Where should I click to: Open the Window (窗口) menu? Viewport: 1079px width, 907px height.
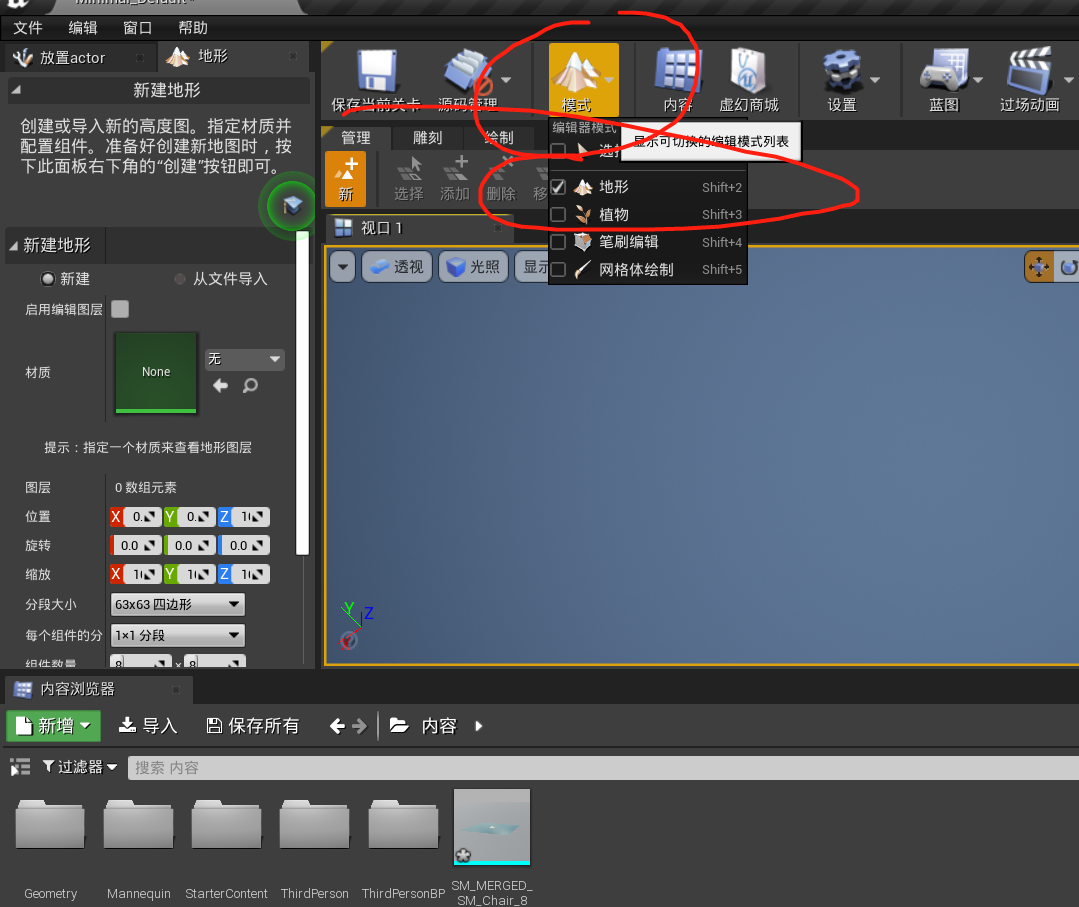[137, 28]
